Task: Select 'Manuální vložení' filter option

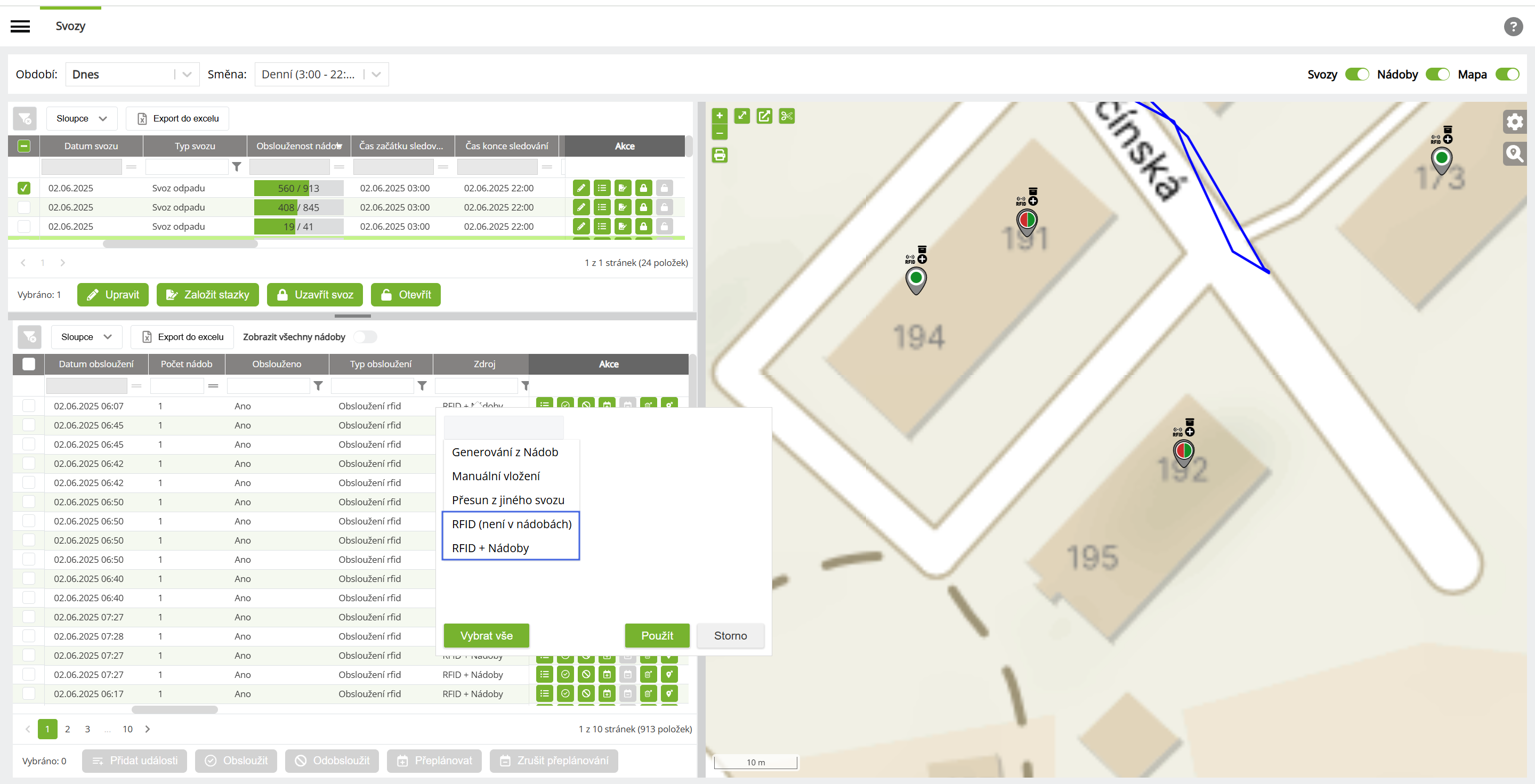Action: 496,476
